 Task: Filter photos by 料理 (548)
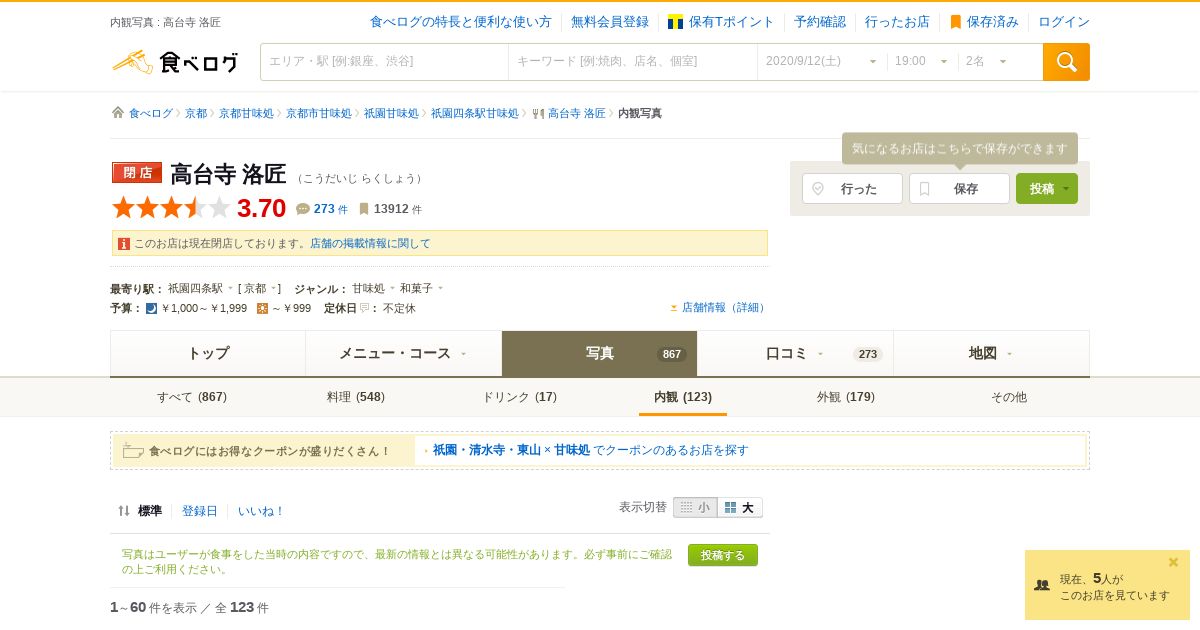click(x=356, y=397)
